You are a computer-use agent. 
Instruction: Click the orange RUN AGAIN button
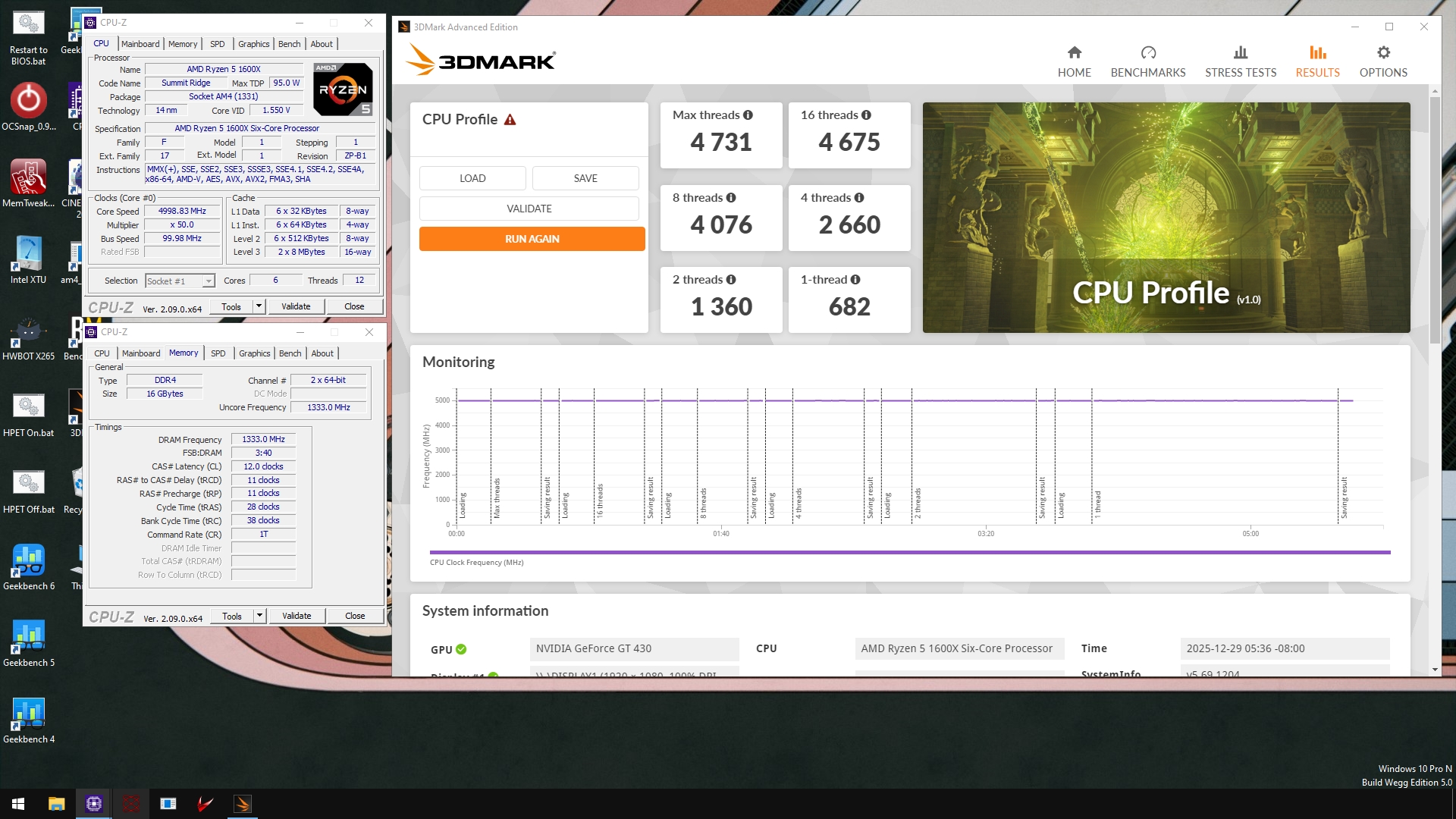(x=532, y=239)
